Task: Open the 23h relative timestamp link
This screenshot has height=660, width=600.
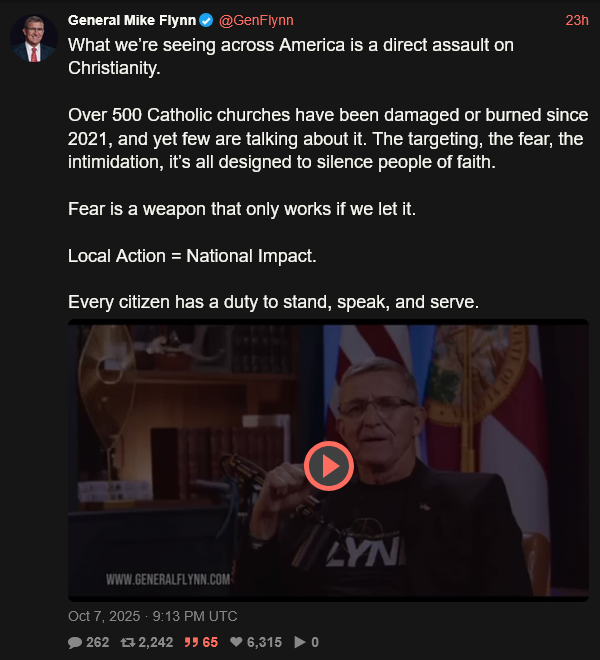Action: tap(577, 20)
